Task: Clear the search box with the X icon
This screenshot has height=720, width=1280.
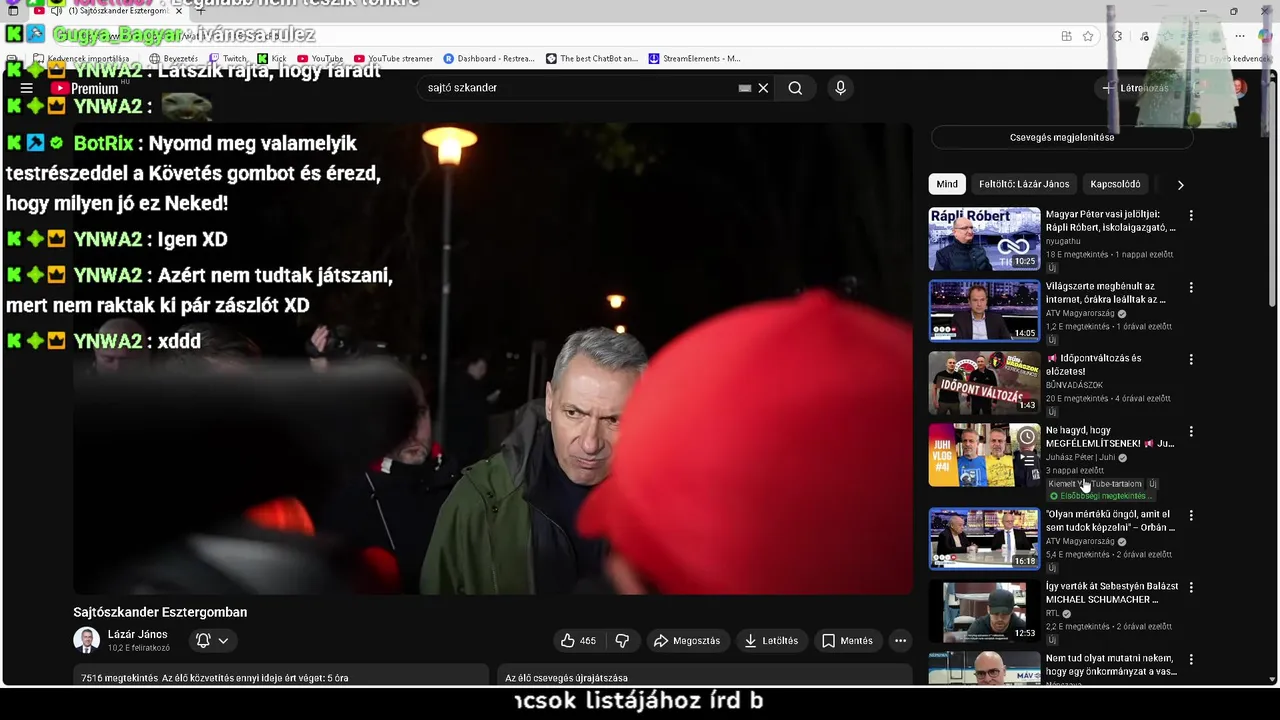Action: [x=763, y=88]
